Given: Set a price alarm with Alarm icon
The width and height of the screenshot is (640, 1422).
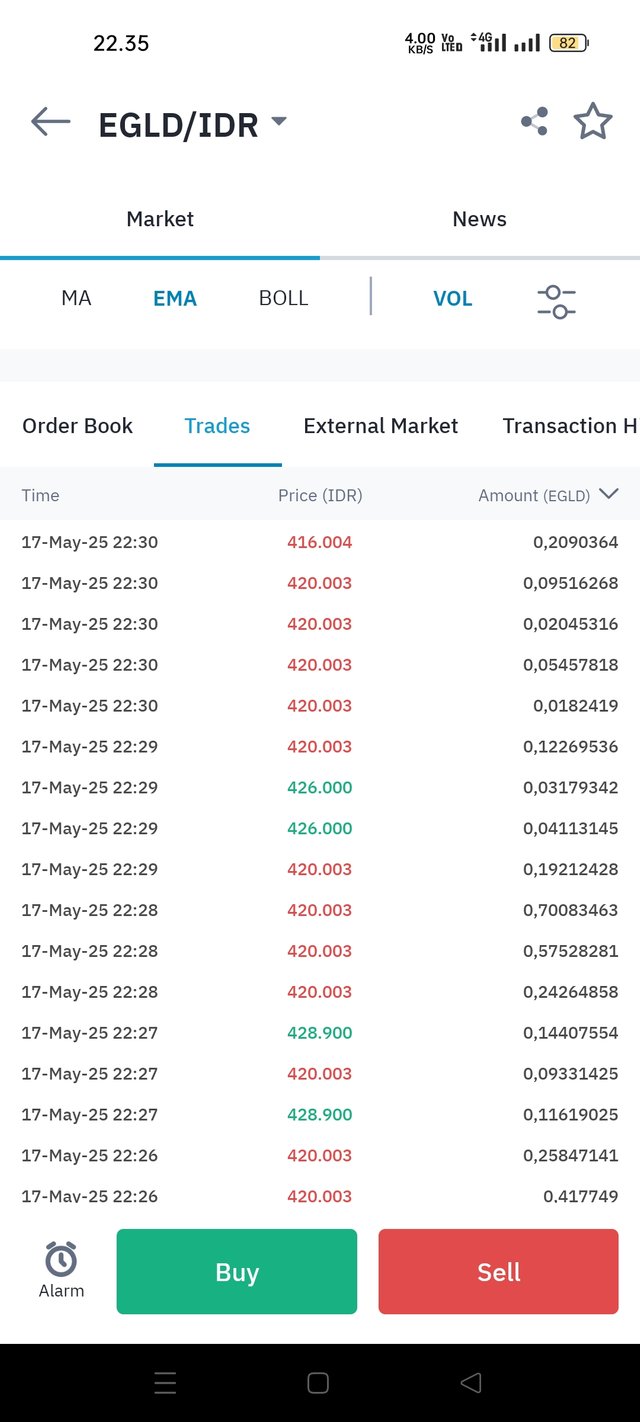Looking at the screenshot, I should point(61,1270).
